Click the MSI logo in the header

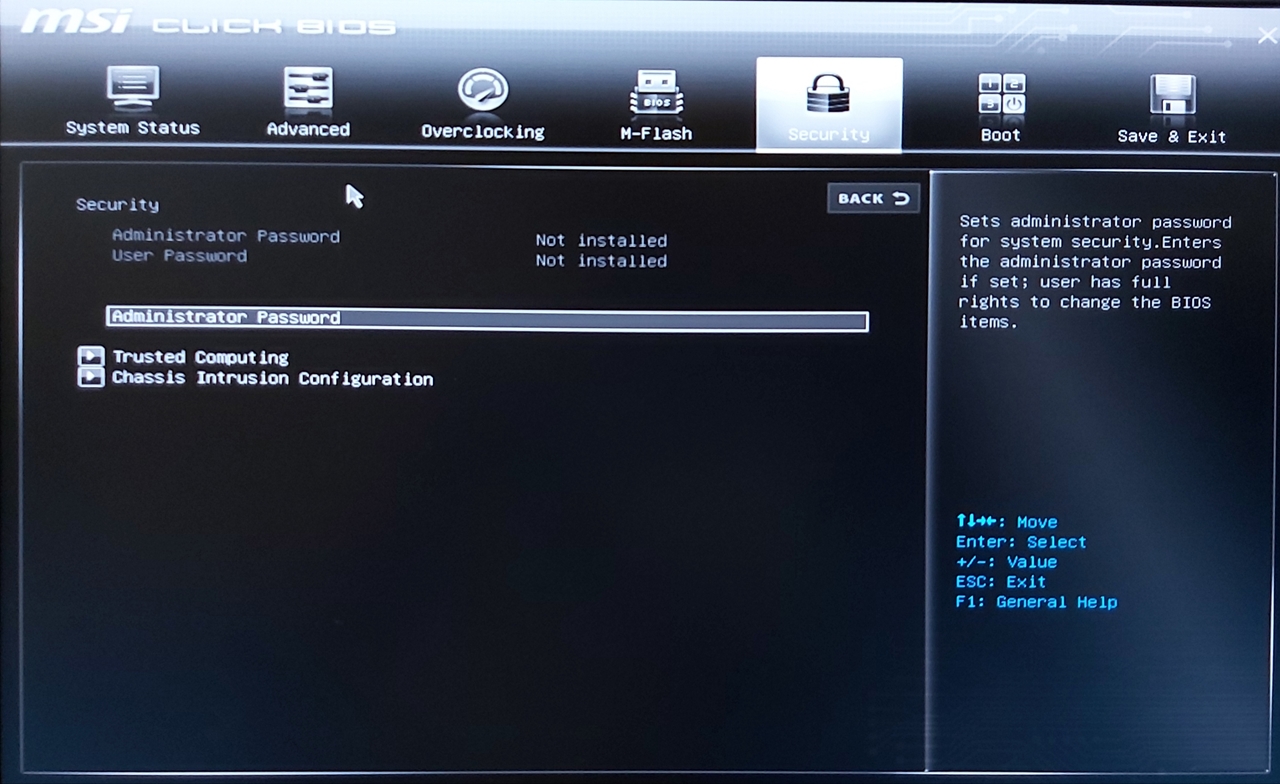click(76, 22)
